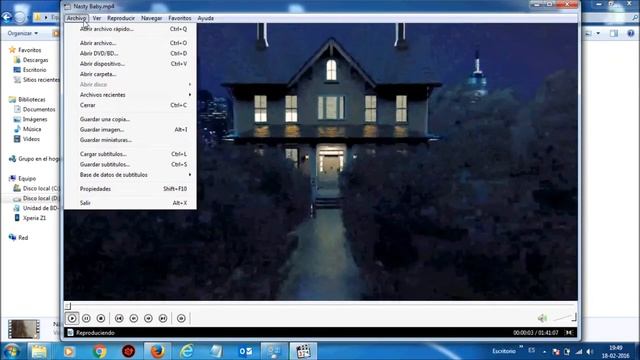Viewport: 640px width, 360px height.
Task: Click the volume slider in player
Action: coord(564,317)
